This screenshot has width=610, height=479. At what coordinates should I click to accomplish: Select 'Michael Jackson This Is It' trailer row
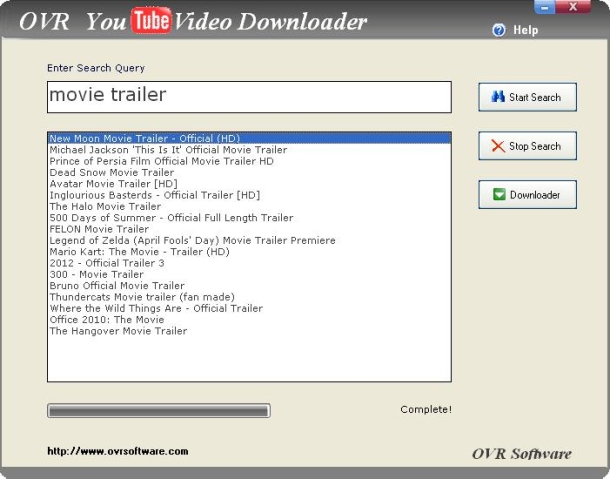tap(249, 150)
